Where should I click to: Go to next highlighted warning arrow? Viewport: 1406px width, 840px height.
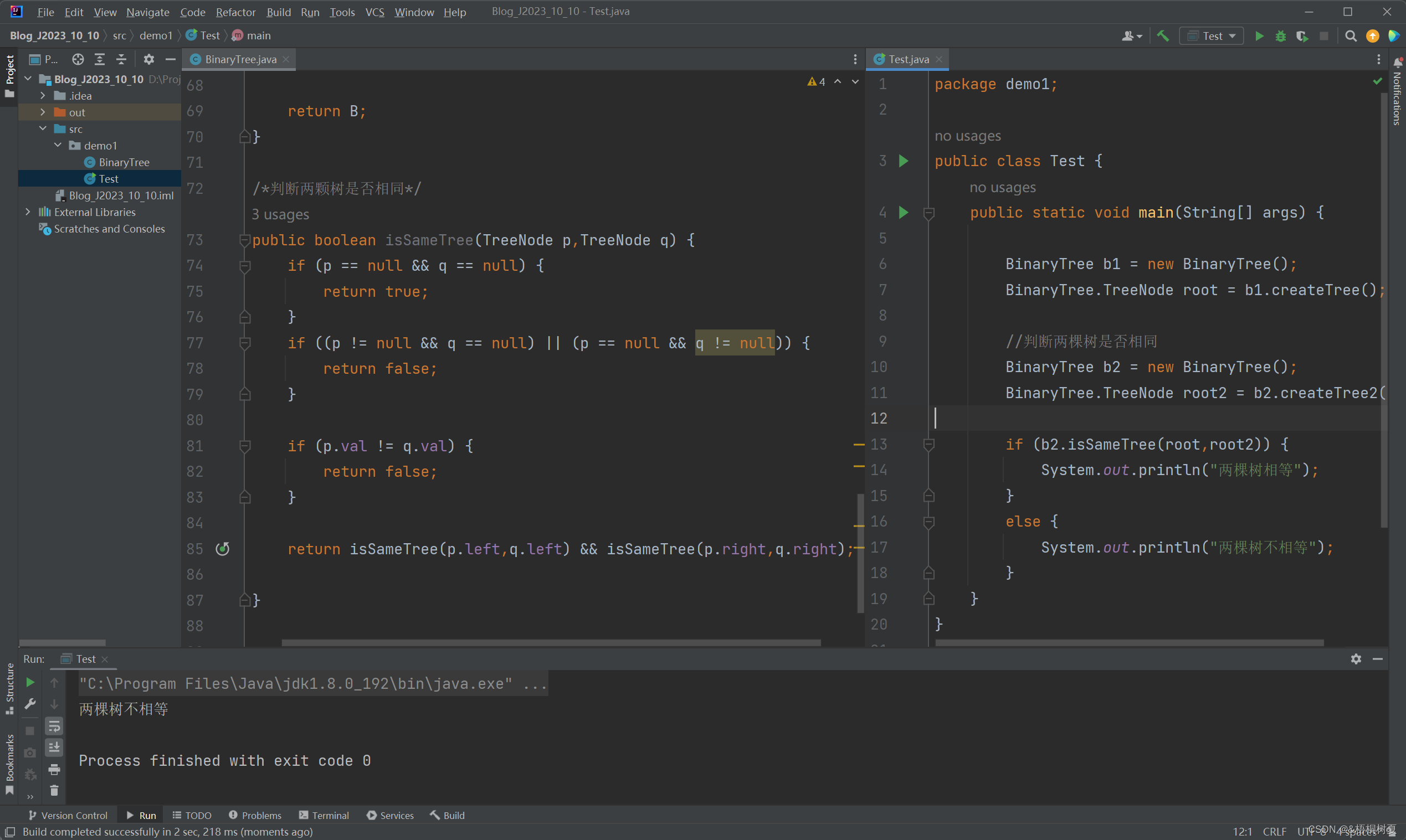[855, 82]
